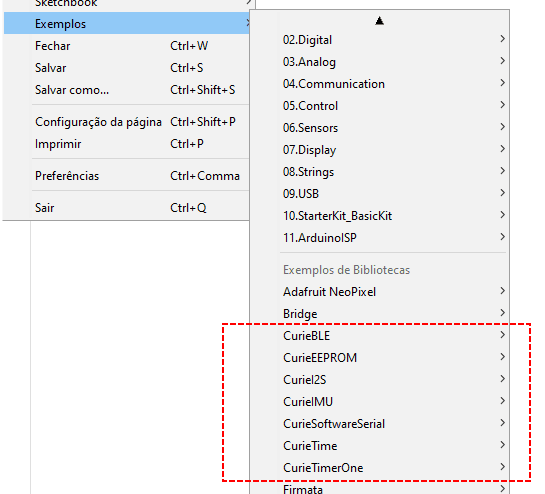This screenshot has width=545, height=494.
Task: Open the 03.Analog examples submenu
Action: 379,62
